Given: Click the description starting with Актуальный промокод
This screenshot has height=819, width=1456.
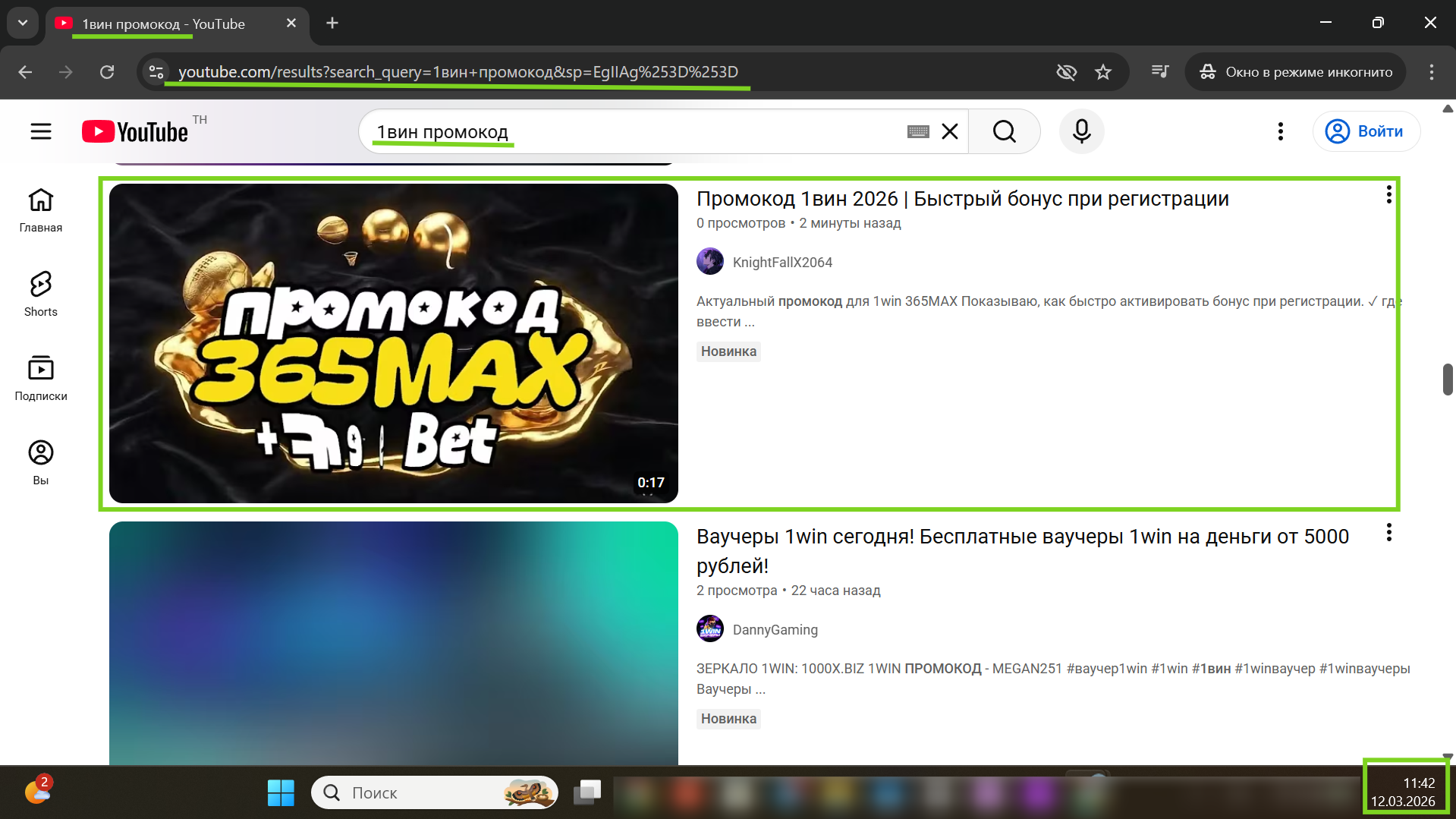Looking at the screenshot, I should click(x=1049, y=311).
